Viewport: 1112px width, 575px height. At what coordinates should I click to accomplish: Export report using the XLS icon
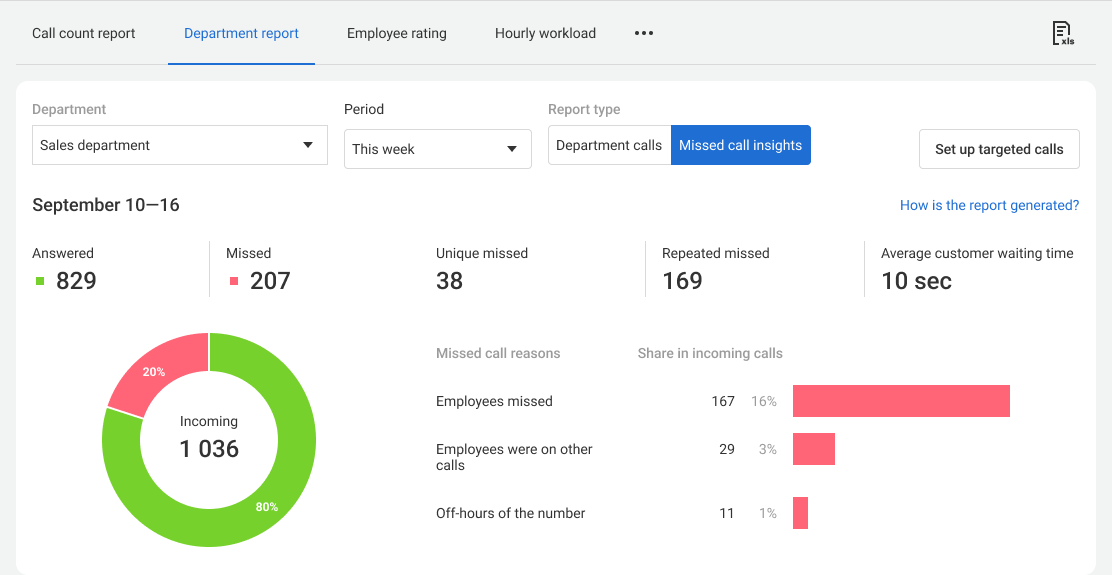coord(1062,33)
